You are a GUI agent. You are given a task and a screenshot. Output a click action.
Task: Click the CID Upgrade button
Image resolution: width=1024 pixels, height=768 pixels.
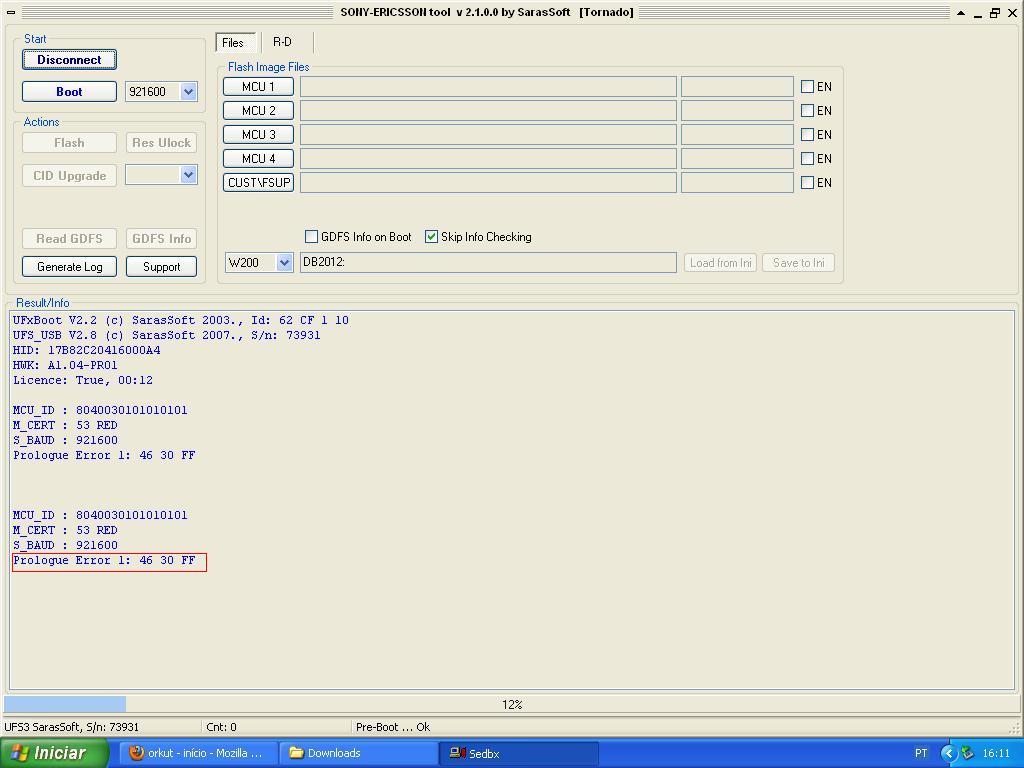(69, 176)
